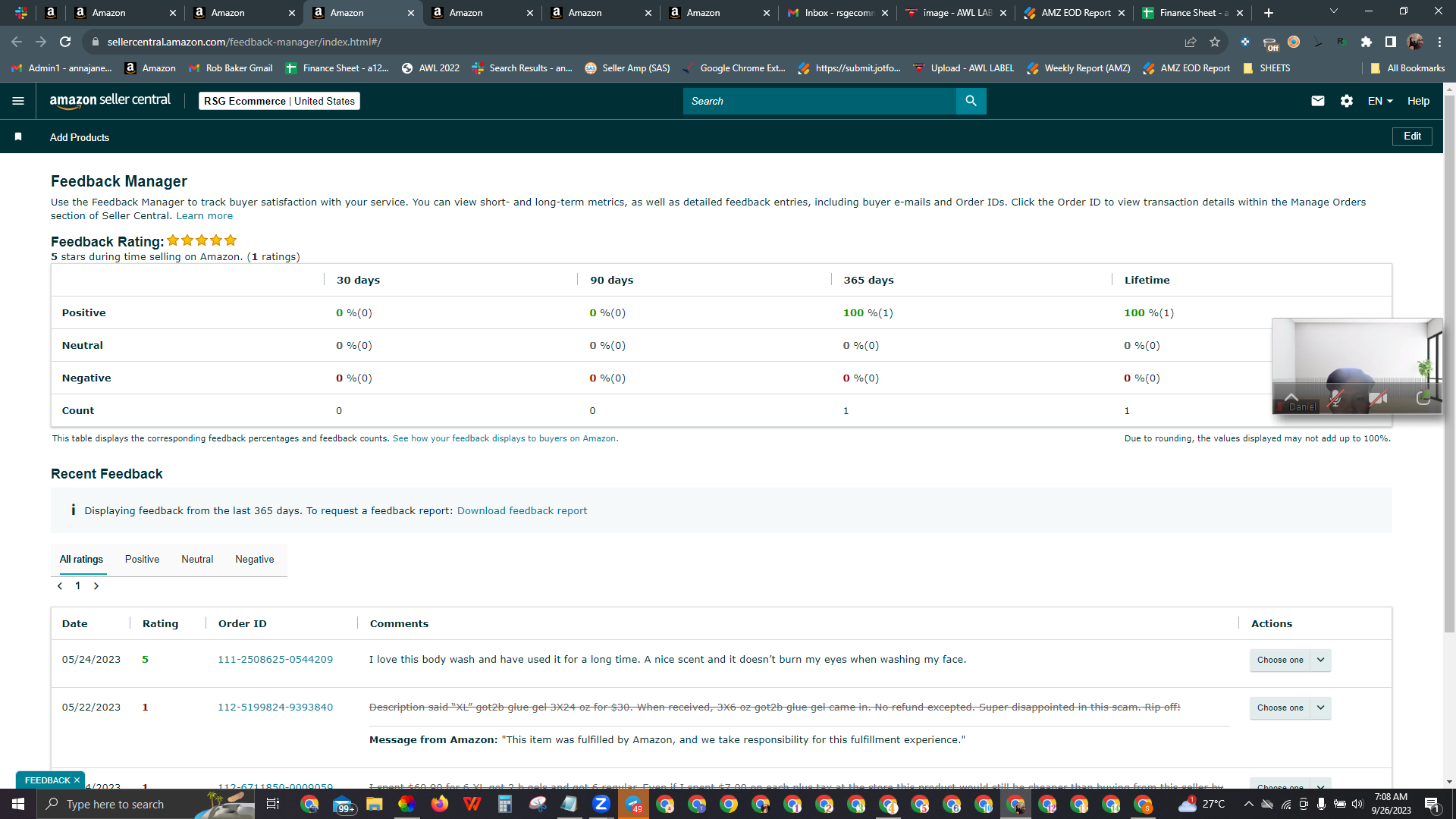Turn on the camera in the video overlay

coord(1378,398)
